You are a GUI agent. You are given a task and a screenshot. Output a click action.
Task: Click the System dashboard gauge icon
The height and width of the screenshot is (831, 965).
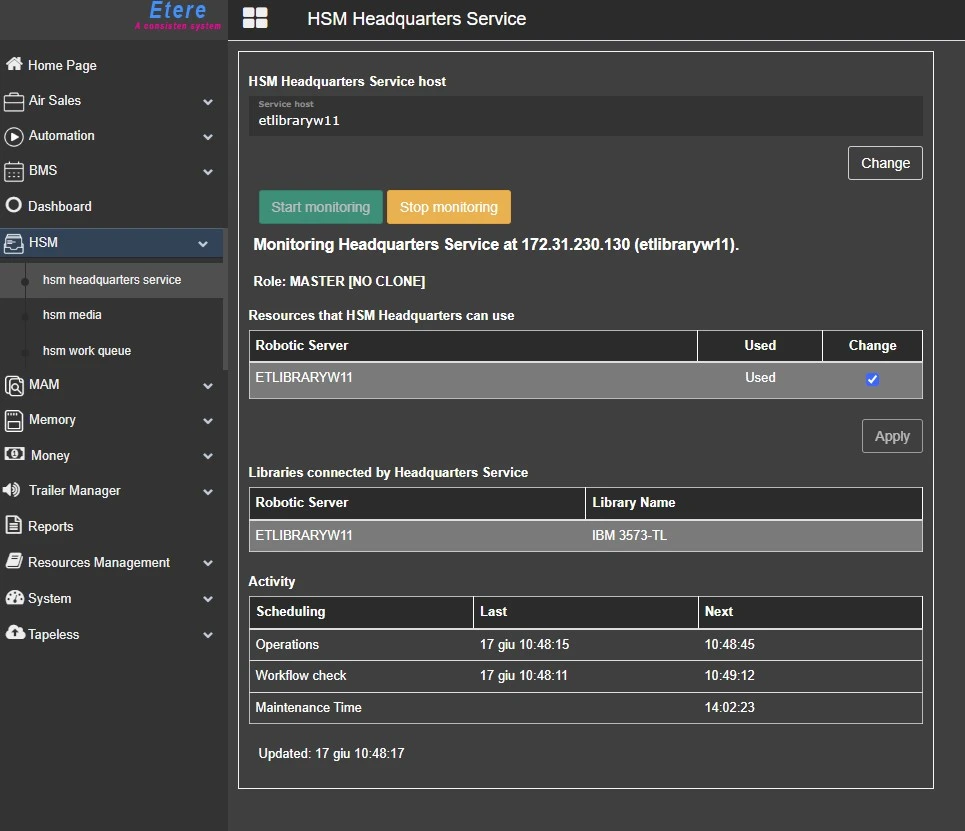pos(14,598)
